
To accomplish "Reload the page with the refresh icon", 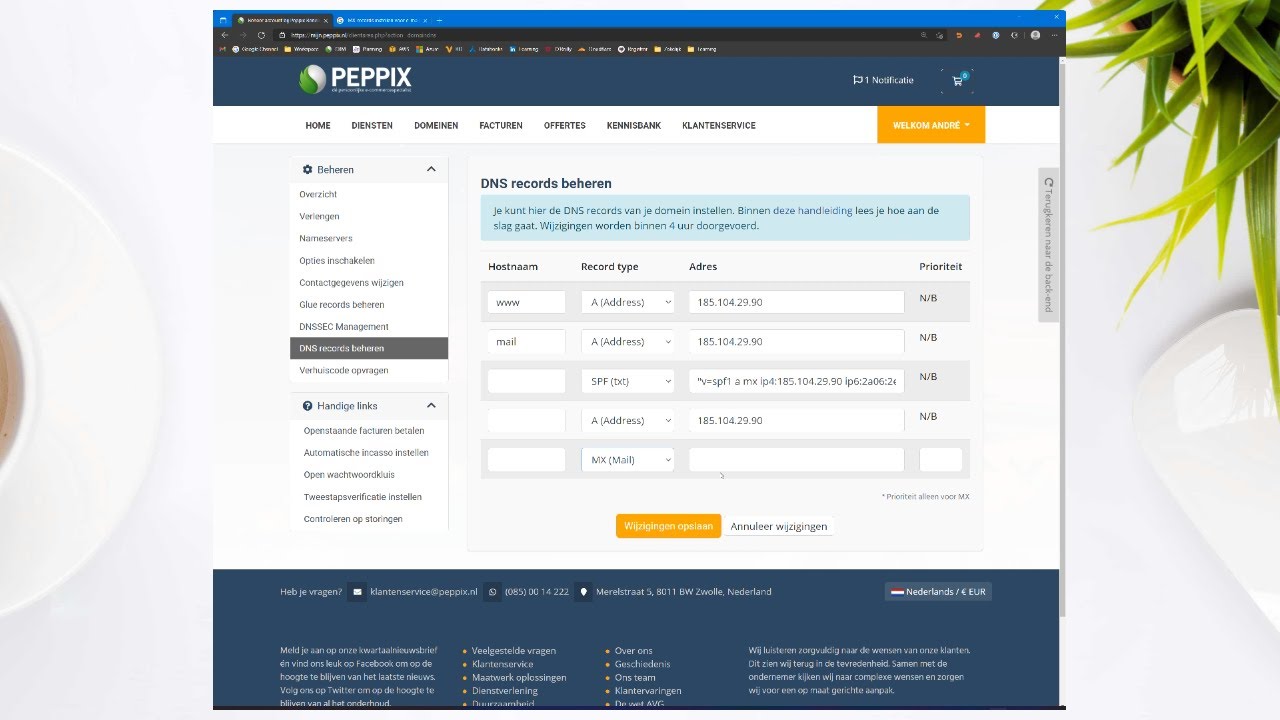I will click(262, 34).
